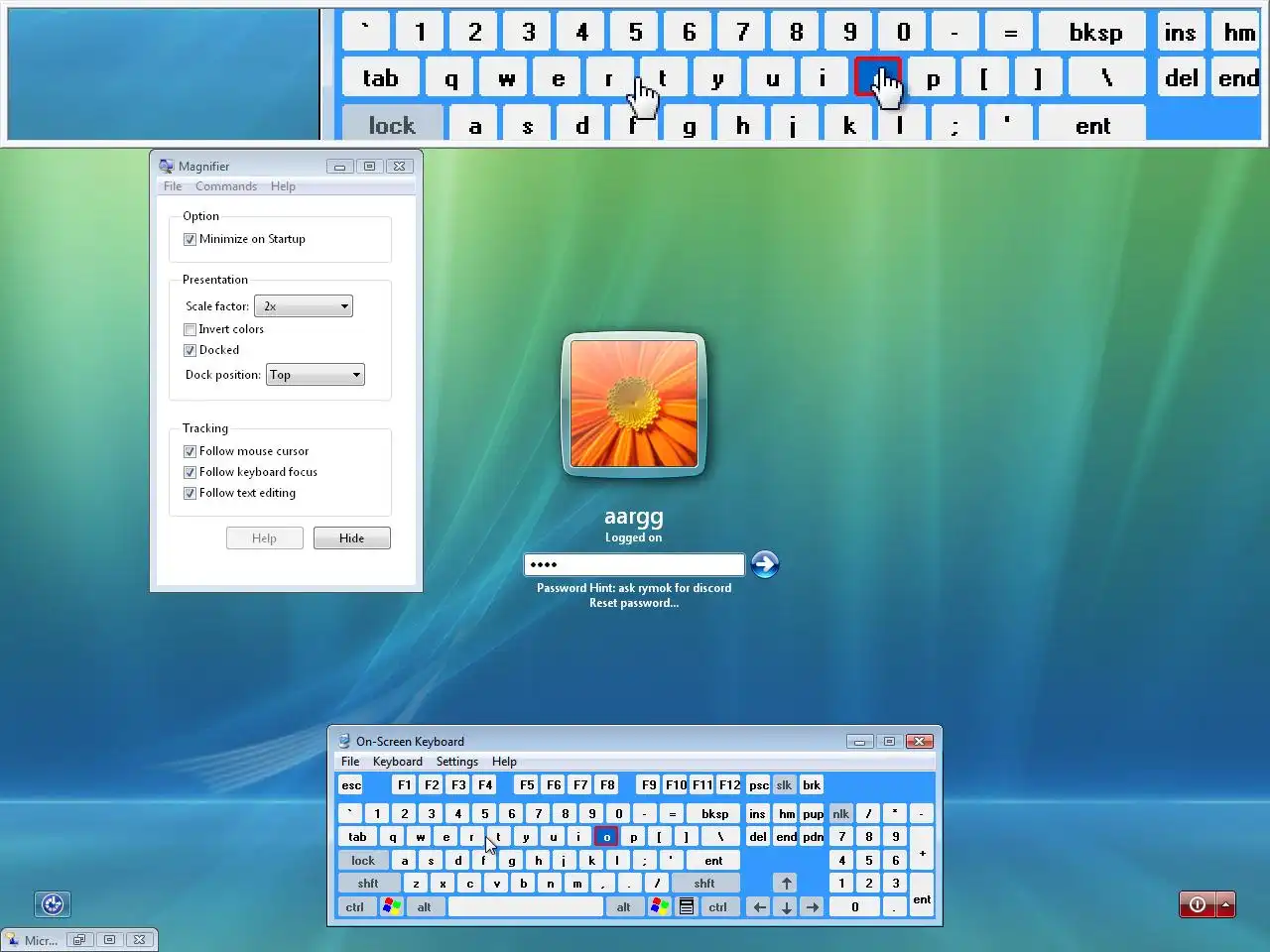The image size is (1270, 952).
Task: Expand shutdown options arrow beside power button
Action: click(1226, 904)
